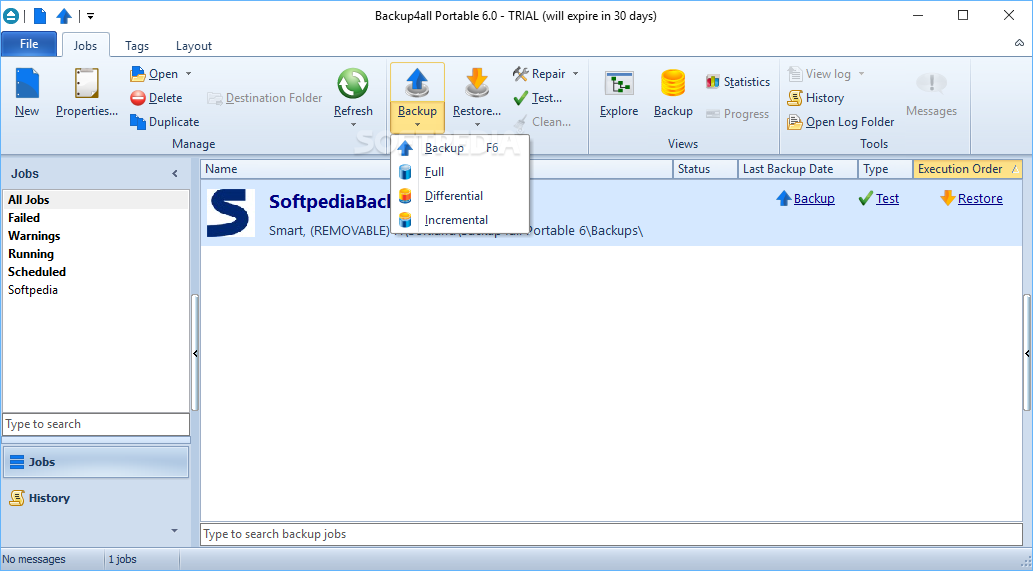Choose Incremental backup in menu
The width and height of the screenshot is (1033, 571).
460,220
